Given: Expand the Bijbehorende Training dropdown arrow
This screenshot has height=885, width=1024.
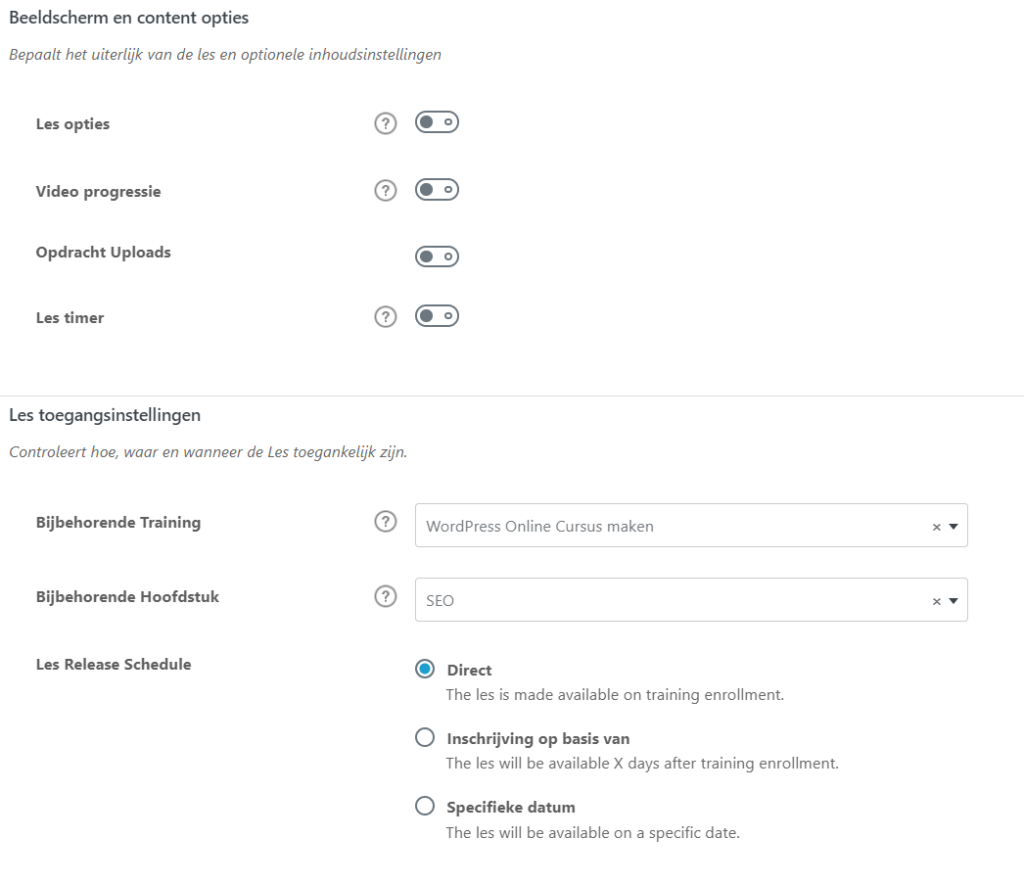Looking at the screenshot, I should [x=953, y=526].
